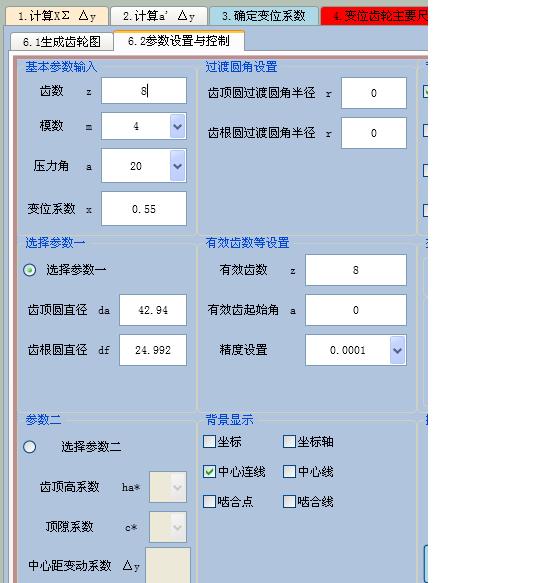Click the 齿数 z input field
This screenshot has width=540, height=583.
click(144, 91)
